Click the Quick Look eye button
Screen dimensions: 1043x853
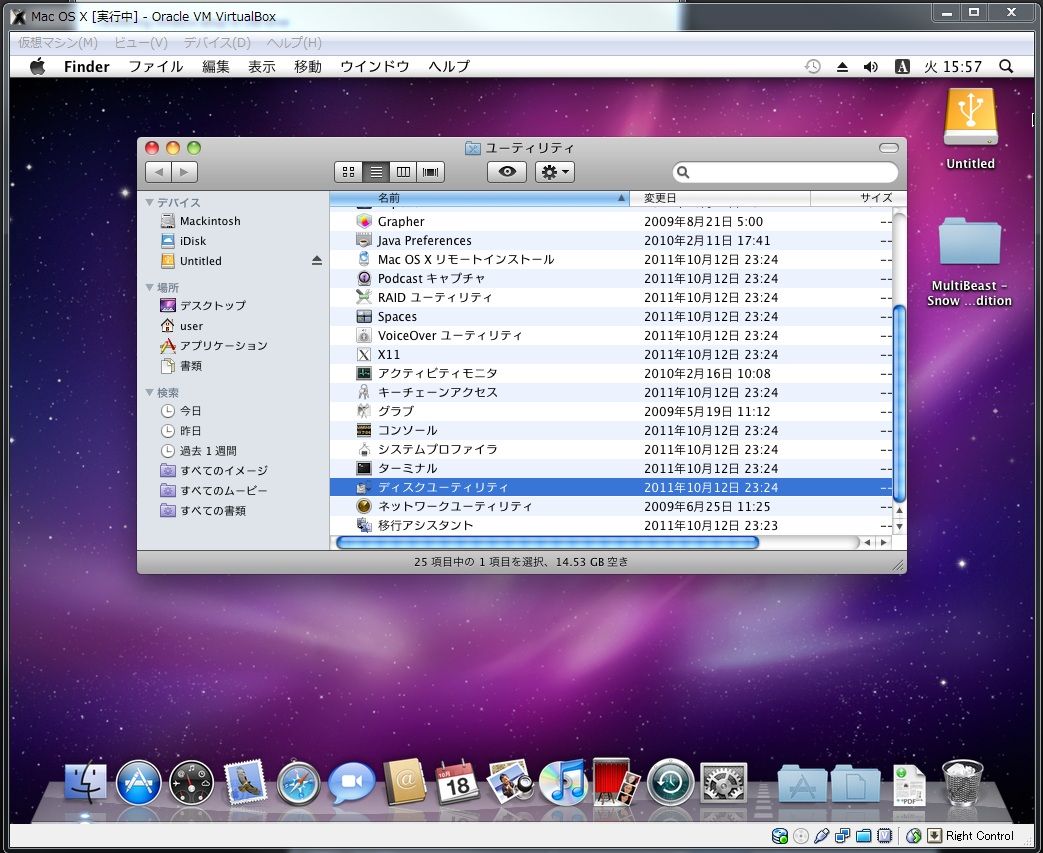pos(507,172)
